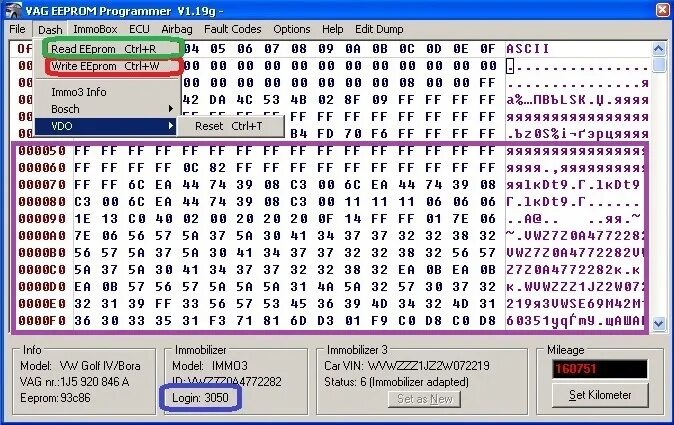Image resolution: width=674 pixels, height=425 pixels.
Task: Click the ASCII column header
Action: [528, 49]
